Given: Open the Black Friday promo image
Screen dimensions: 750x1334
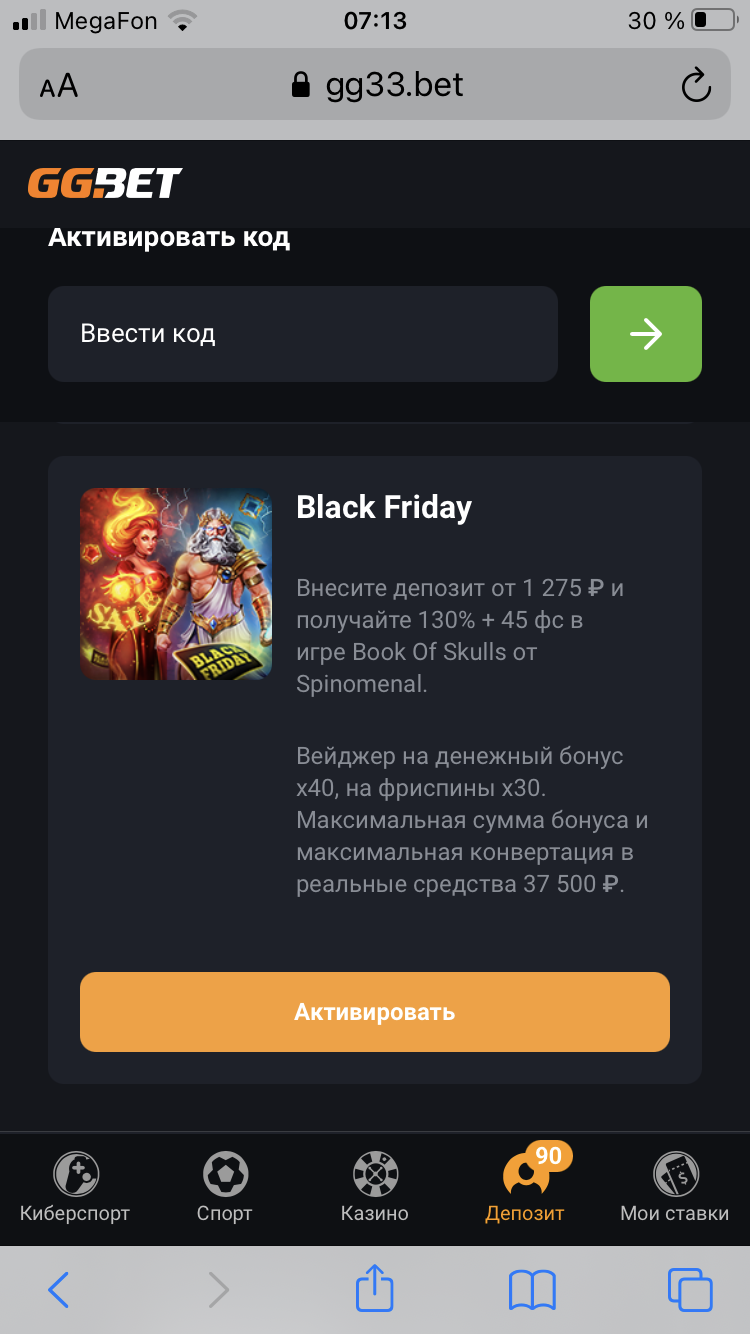Looking at the screenshot, I should (176, 584).
